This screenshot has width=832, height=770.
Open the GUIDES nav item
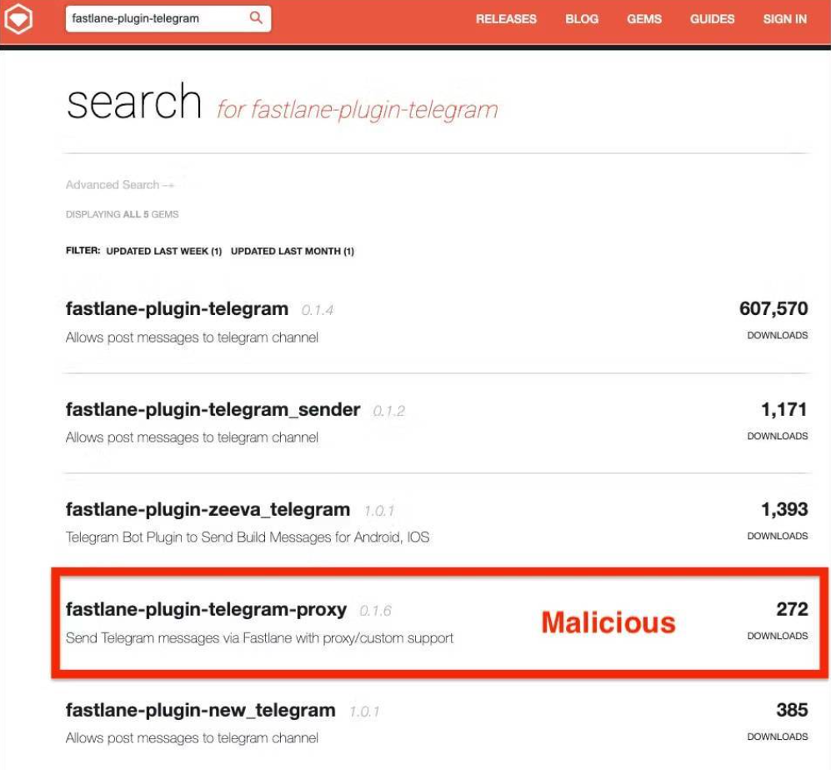click(712, 19)
